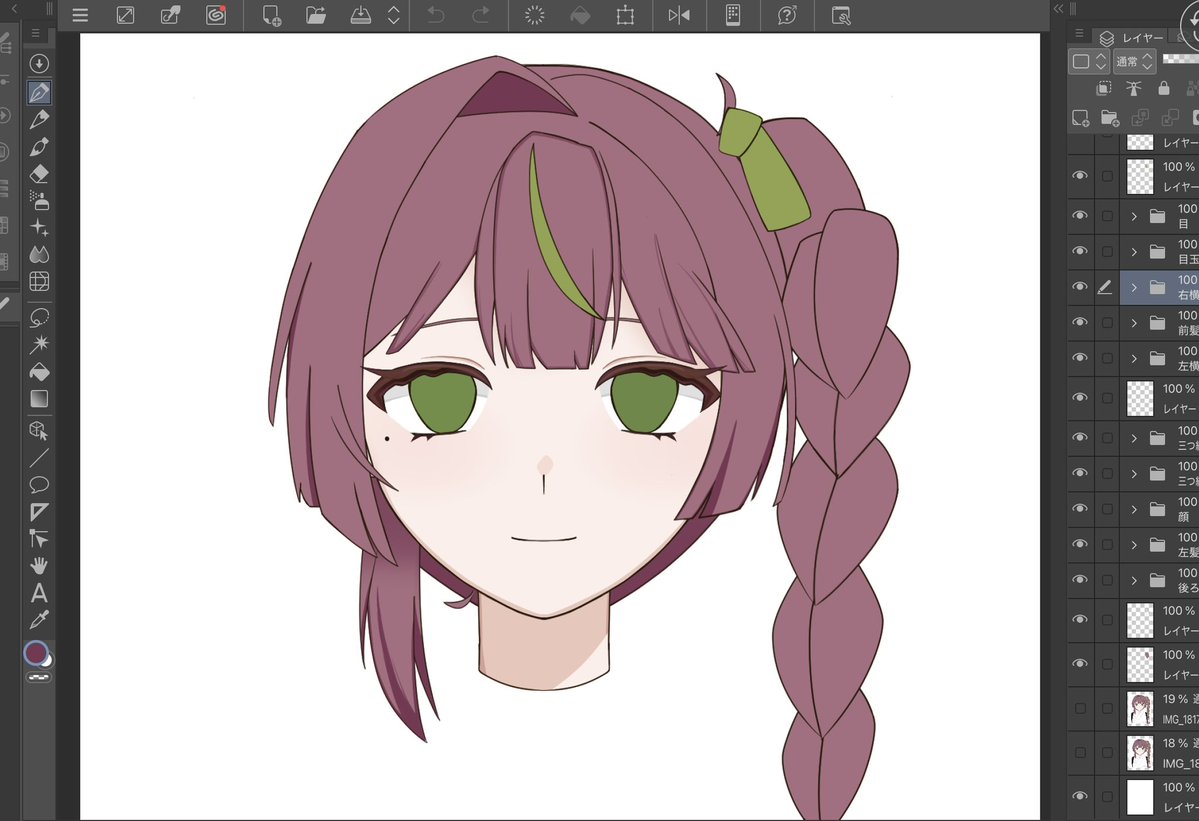Click the Clear sunburst icon
Image resolution: width=1199 pixels, height=821 pixels.
[535, 15]
